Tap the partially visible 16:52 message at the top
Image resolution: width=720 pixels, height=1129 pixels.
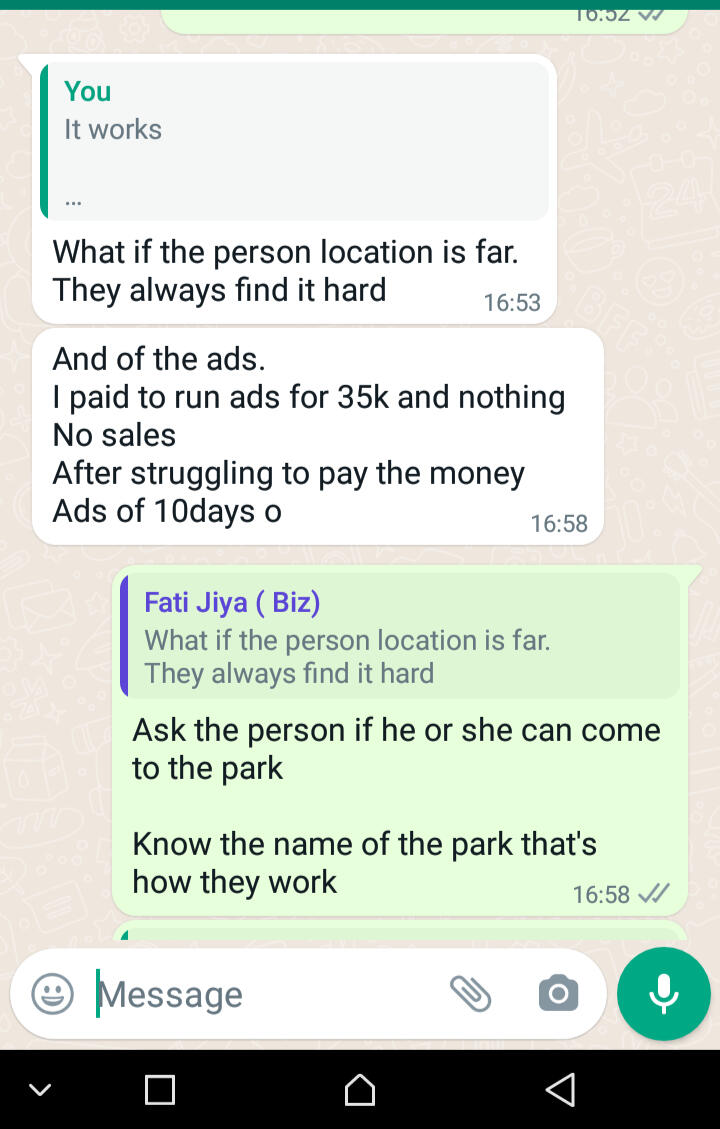(x=424, y=16)
